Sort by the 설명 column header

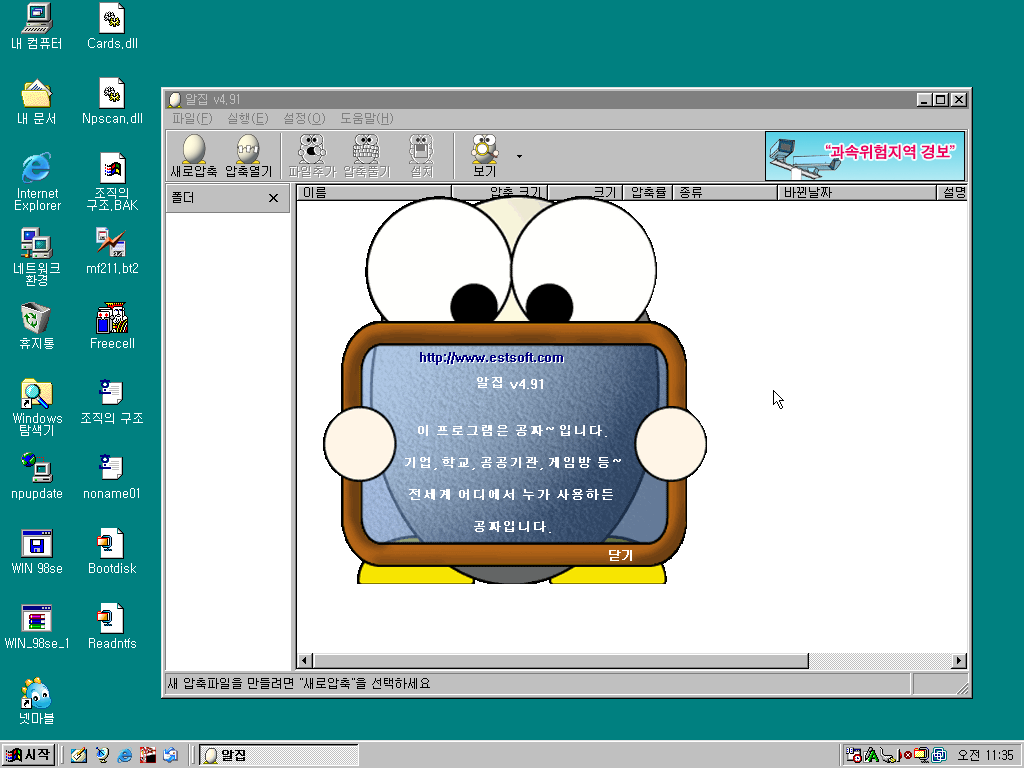point(952,192)
